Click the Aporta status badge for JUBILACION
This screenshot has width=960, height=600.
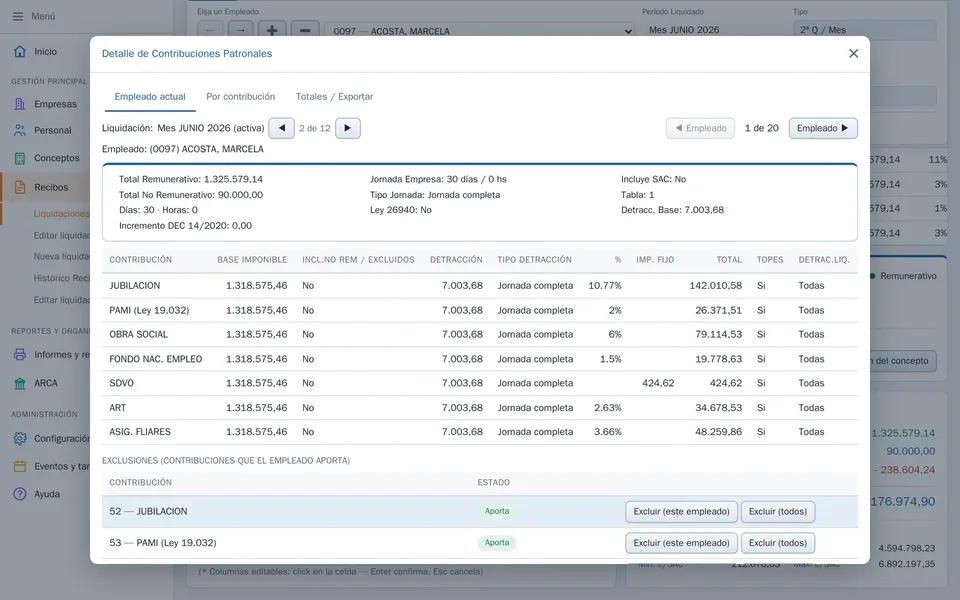(x=497, y=511)
